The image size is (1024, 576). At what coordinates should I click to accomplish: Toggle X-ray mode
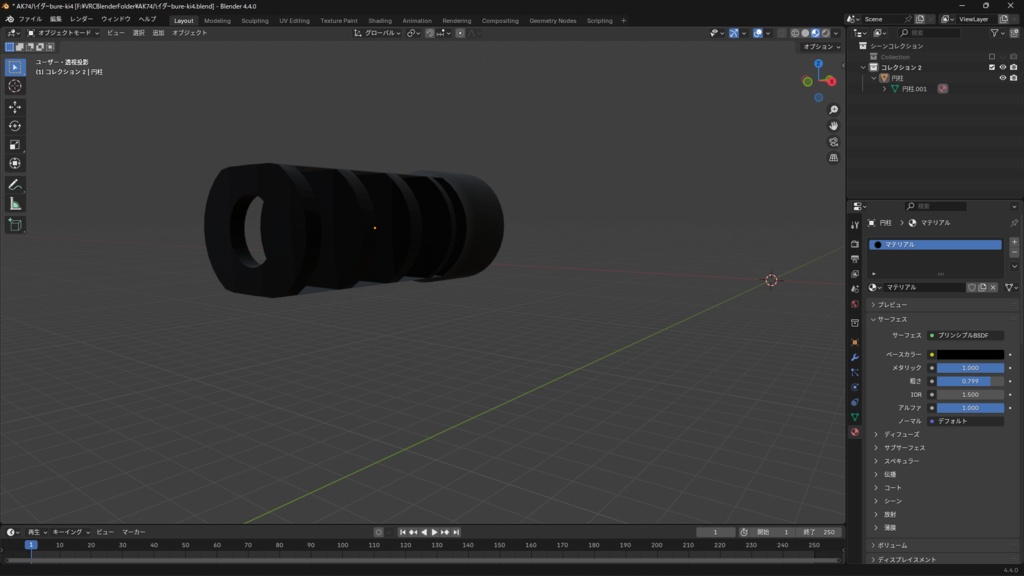click(x=782, y=33)
